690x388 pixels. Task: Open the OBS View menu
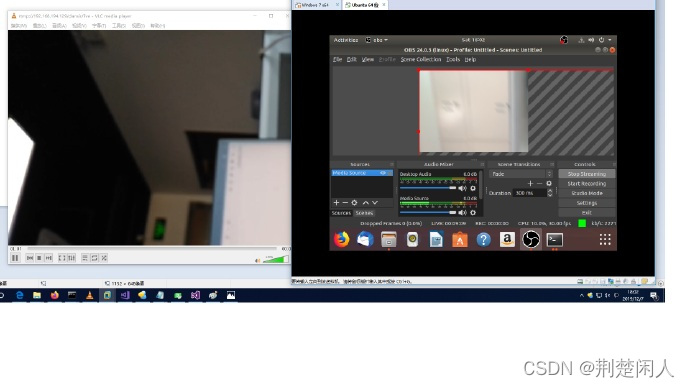click(x=368, y=59)
